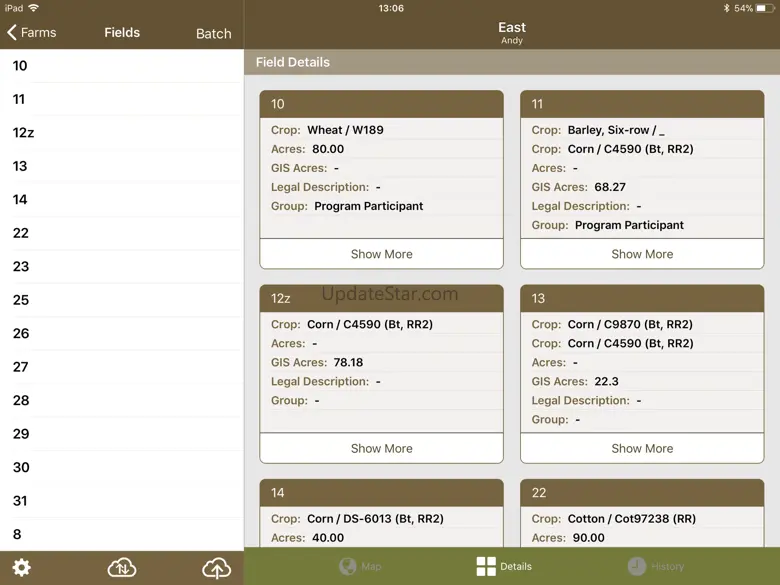Expand field 13 with Show More
The image size is (780, 585).
coord(641,448)
